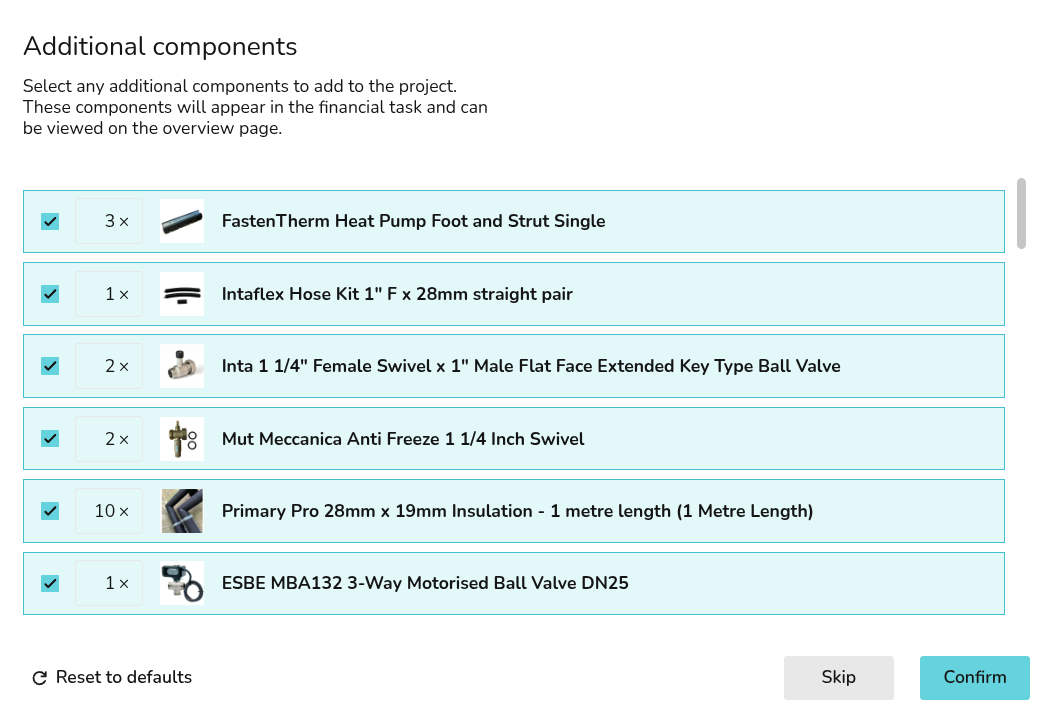Screen dimensions: 1057x723
Task: Disable the Primary Pro Insulation checkbox
Action: 50,511
